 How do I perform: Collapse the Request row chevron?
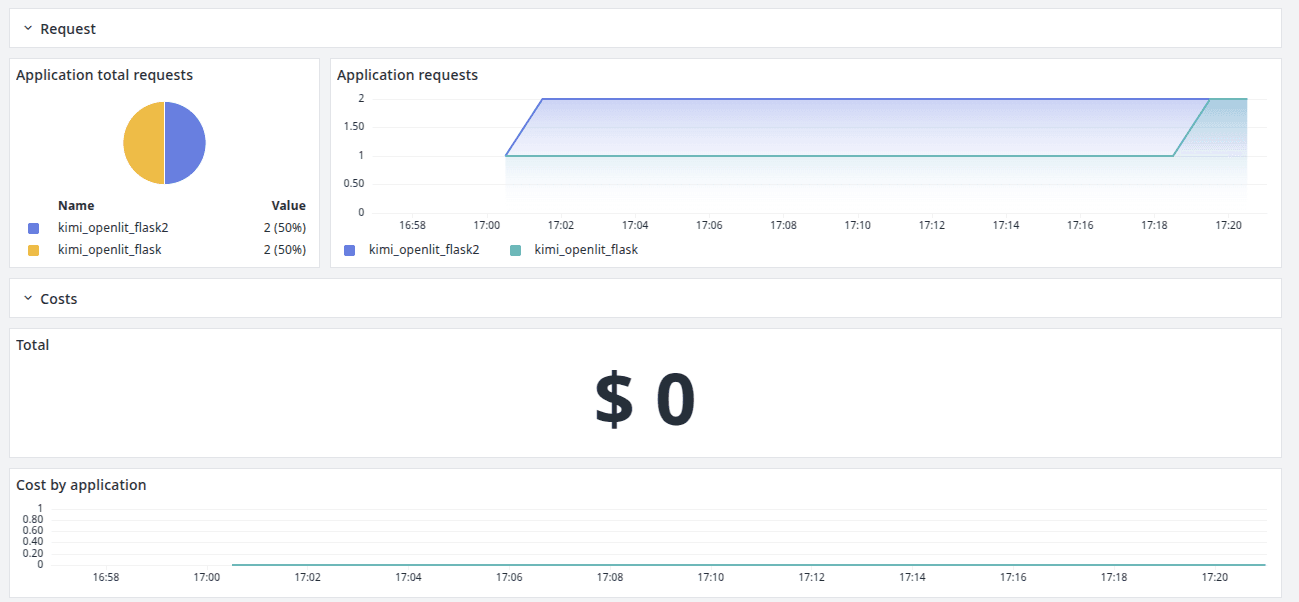[27, 29]
